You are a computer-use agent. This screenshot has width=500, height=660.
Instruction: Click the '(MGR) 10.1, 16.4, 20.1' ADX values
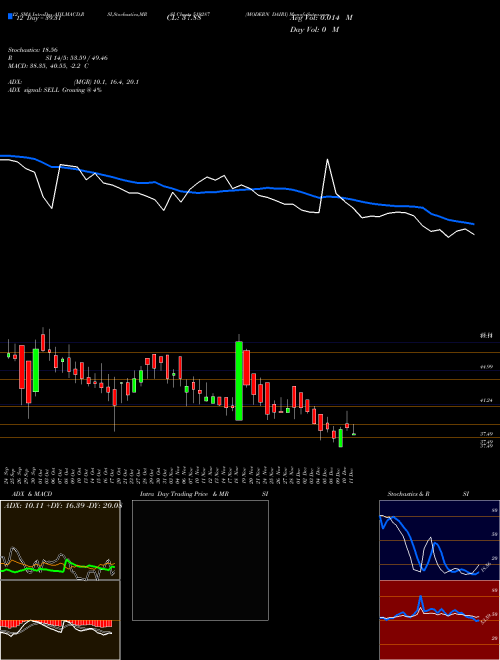coord(106,82)
